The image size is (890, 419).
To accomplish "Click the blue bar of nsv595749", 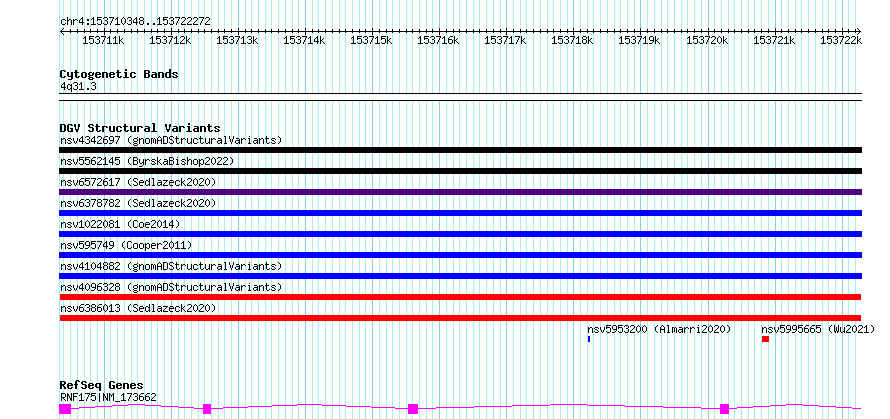I will 461,255.
